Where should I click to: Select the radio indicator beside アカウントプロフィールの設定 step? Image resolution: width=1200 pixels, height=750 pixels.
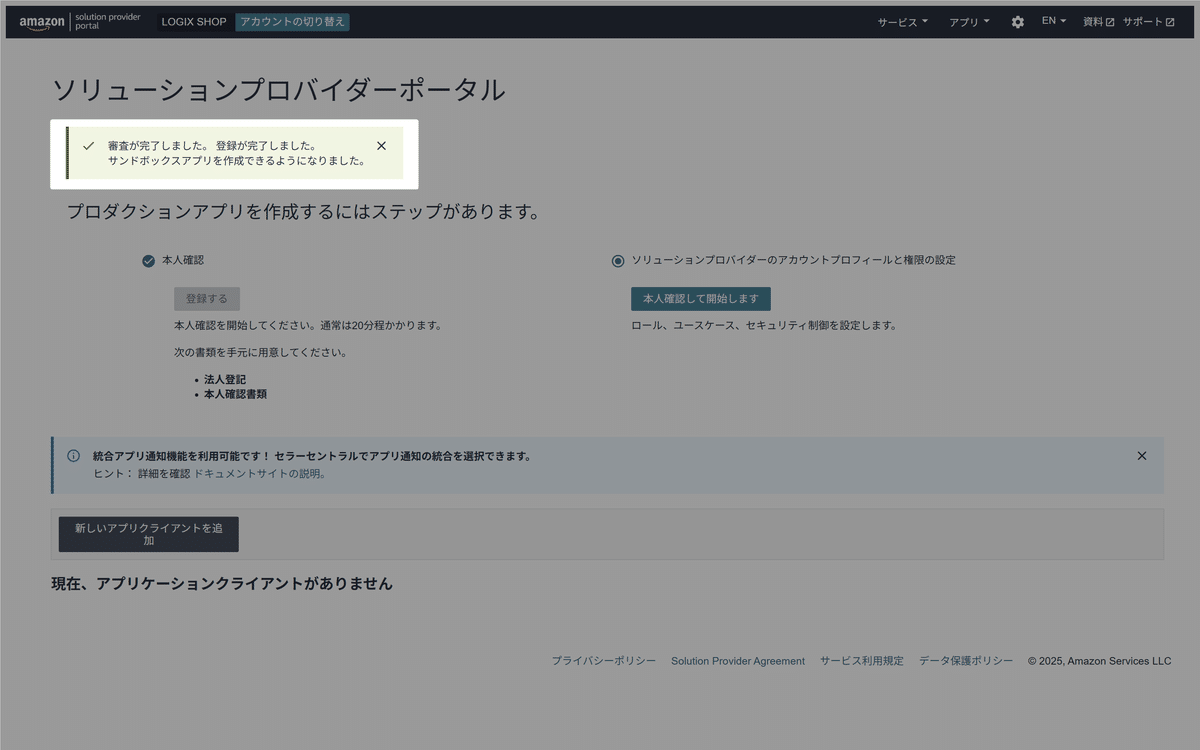pyautogui.click(x=617, y=260)
